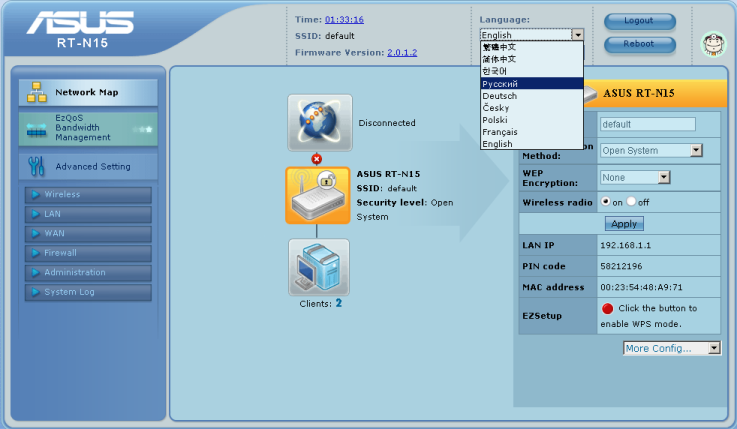The width and height of the screenshot is (737, 429).
Task: Click the Firewall arrow icon
Action: tap(35, 253)
